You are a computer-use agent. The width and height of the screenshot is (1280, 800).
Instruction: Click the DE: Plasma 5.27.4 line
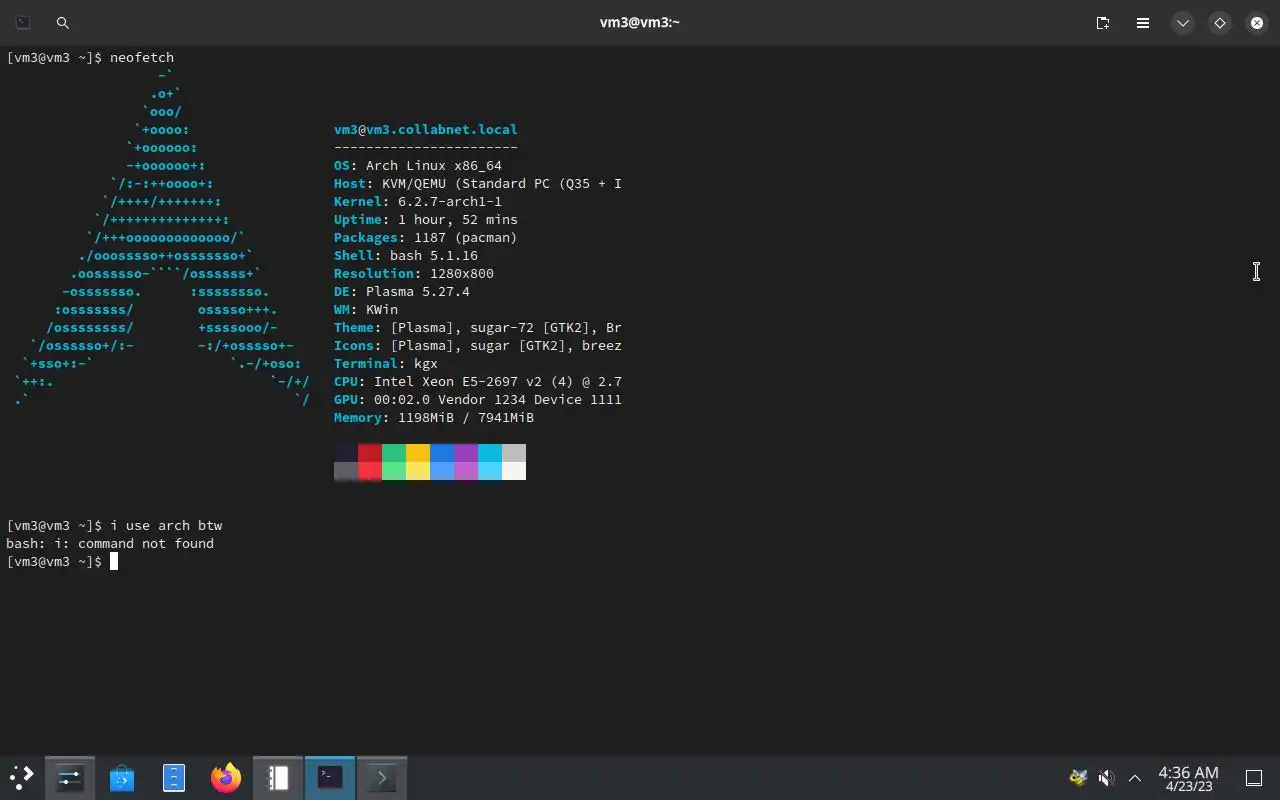coord(402,291)
